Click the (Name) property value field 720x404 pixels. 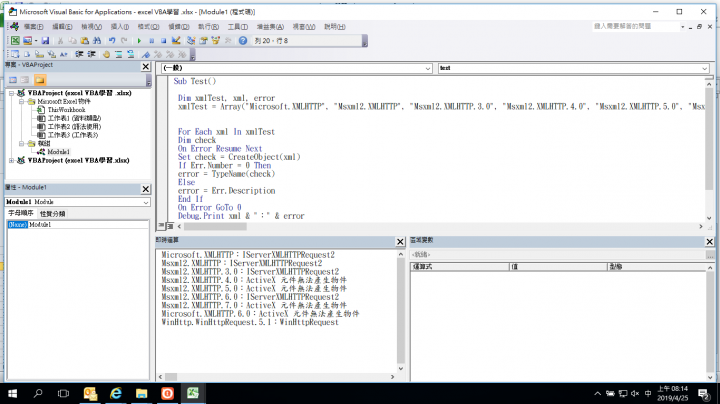(88, 224)
